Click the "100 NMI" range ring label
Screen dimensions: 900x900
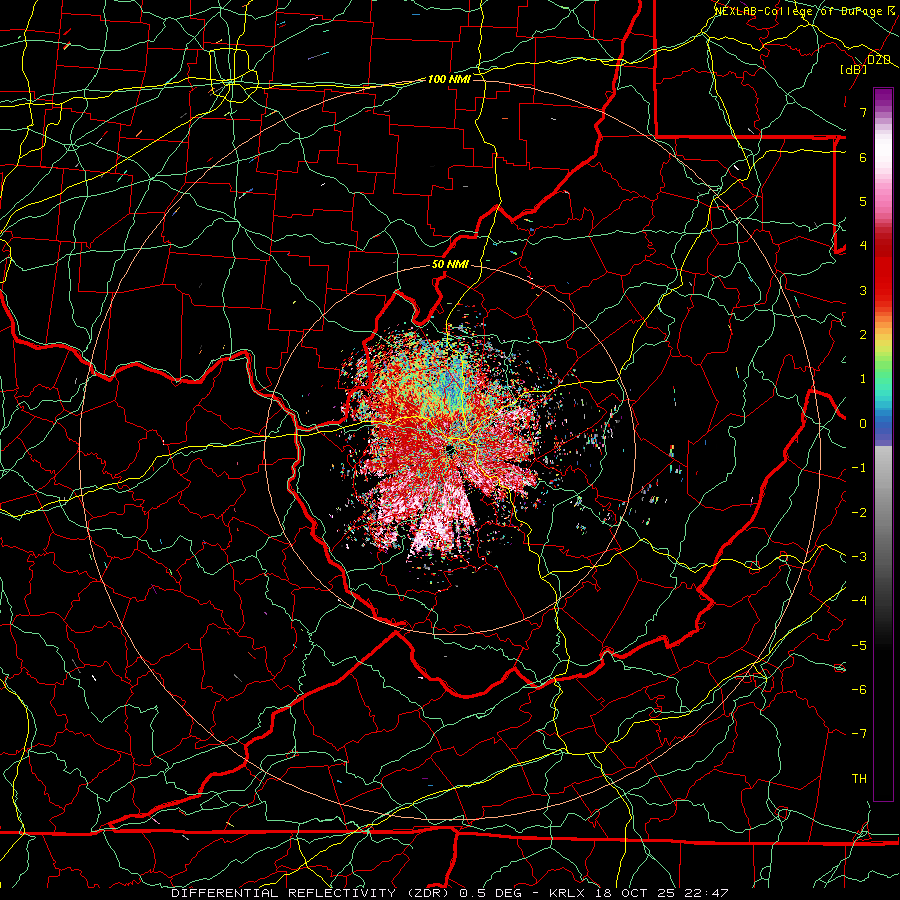coord(449,79)
